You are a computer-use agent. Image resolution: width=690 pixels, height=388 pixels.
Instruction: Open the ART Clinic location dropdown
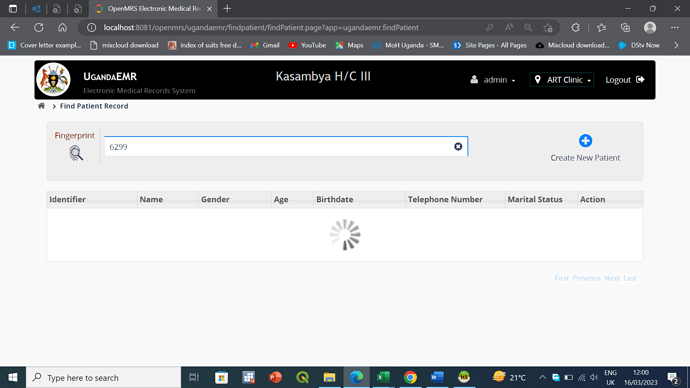562,80
